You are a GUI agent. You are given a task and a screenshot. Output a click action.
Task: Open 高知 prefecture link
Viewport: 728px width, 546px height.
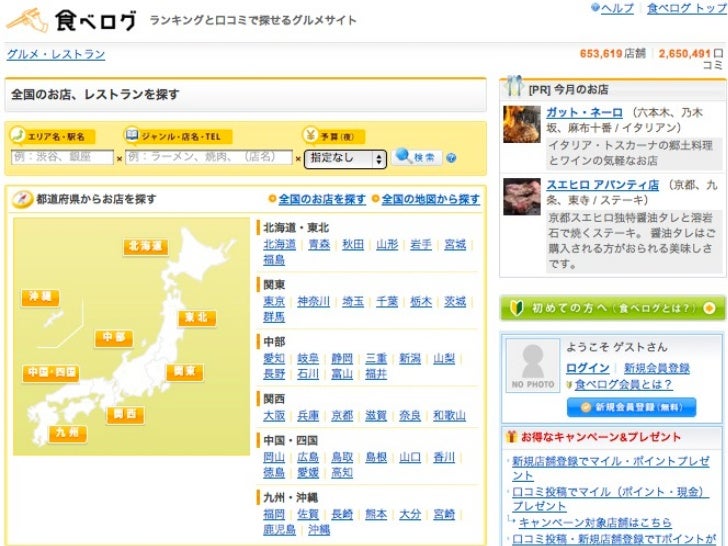pos(342,473)
